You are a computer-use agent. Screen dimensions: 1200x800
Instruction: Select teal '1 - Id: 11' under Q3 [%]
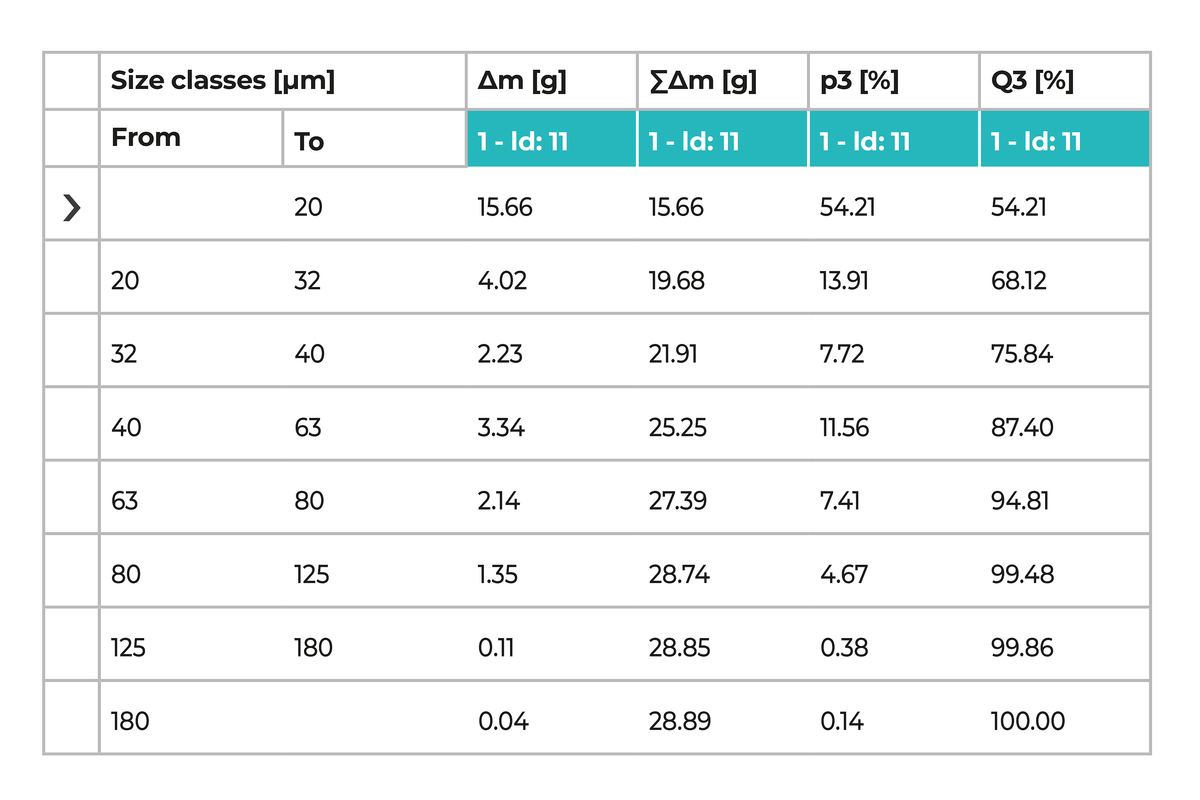point(1036,142)
